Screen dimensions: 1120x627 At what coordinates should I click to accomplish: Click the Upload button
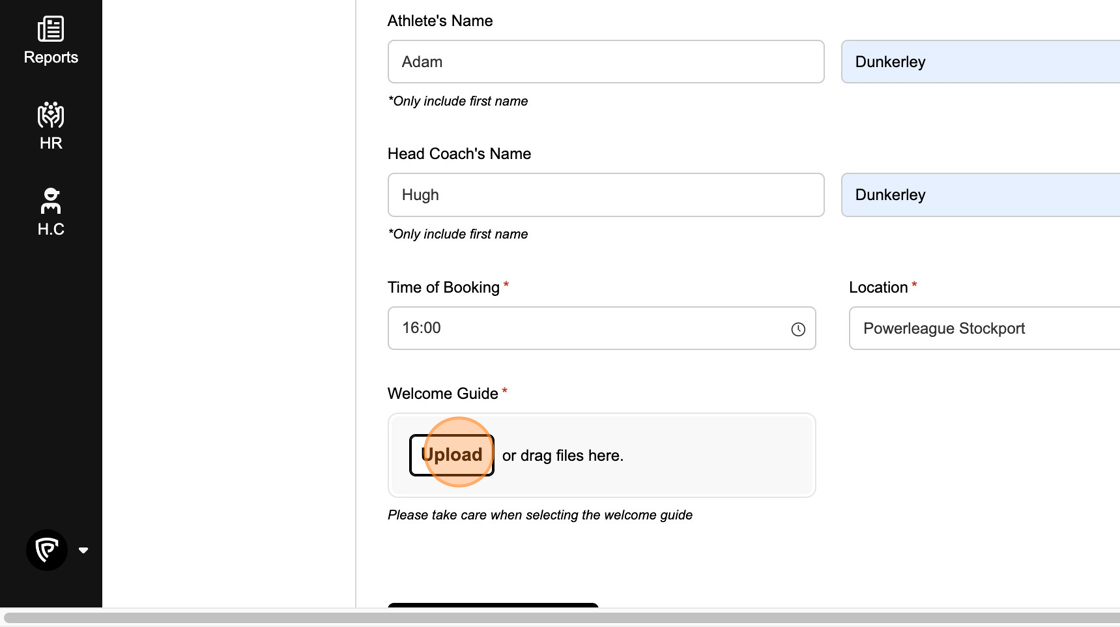click(451, 455)
